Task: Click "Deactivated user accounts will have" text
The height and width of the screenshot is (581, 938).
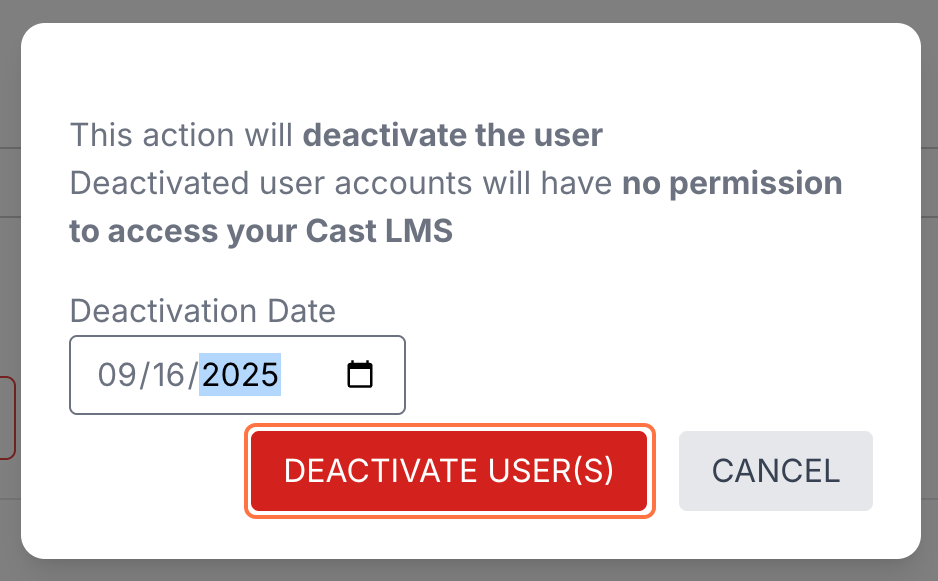Action: 341,184
